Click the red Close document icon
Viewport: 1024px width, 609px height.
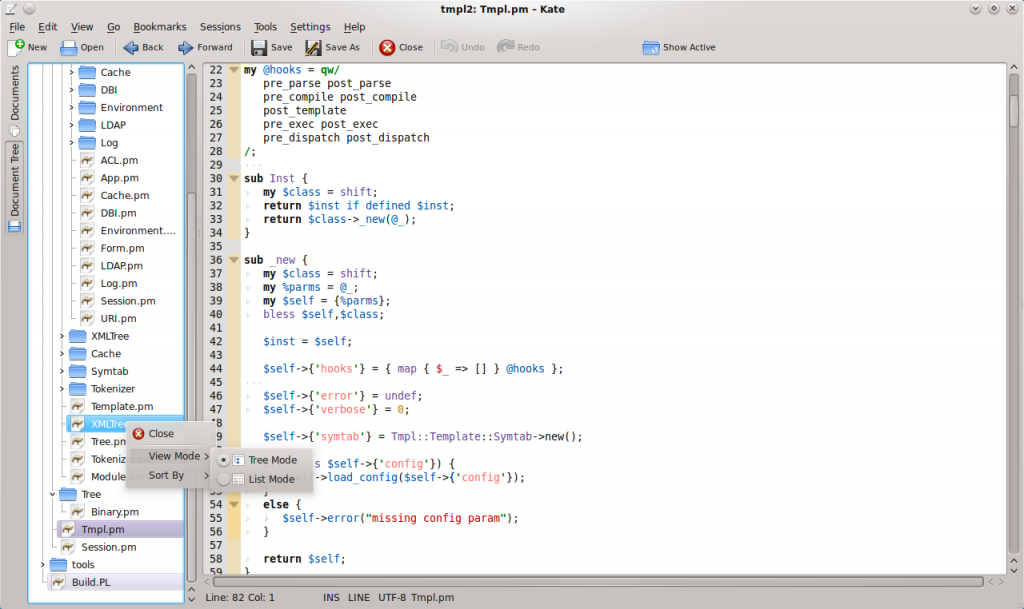pyautogui.click(x=387, y=47)
